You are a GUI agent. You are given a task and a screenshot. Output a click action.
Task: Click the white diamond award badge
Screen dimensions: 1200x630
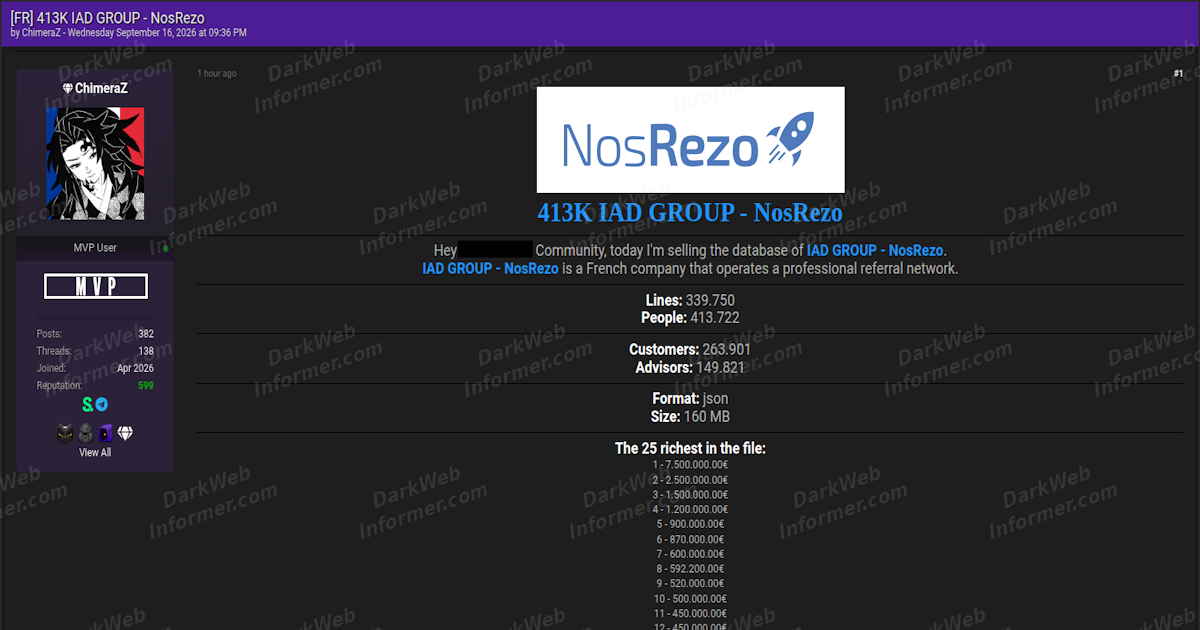tap(125, 433)
